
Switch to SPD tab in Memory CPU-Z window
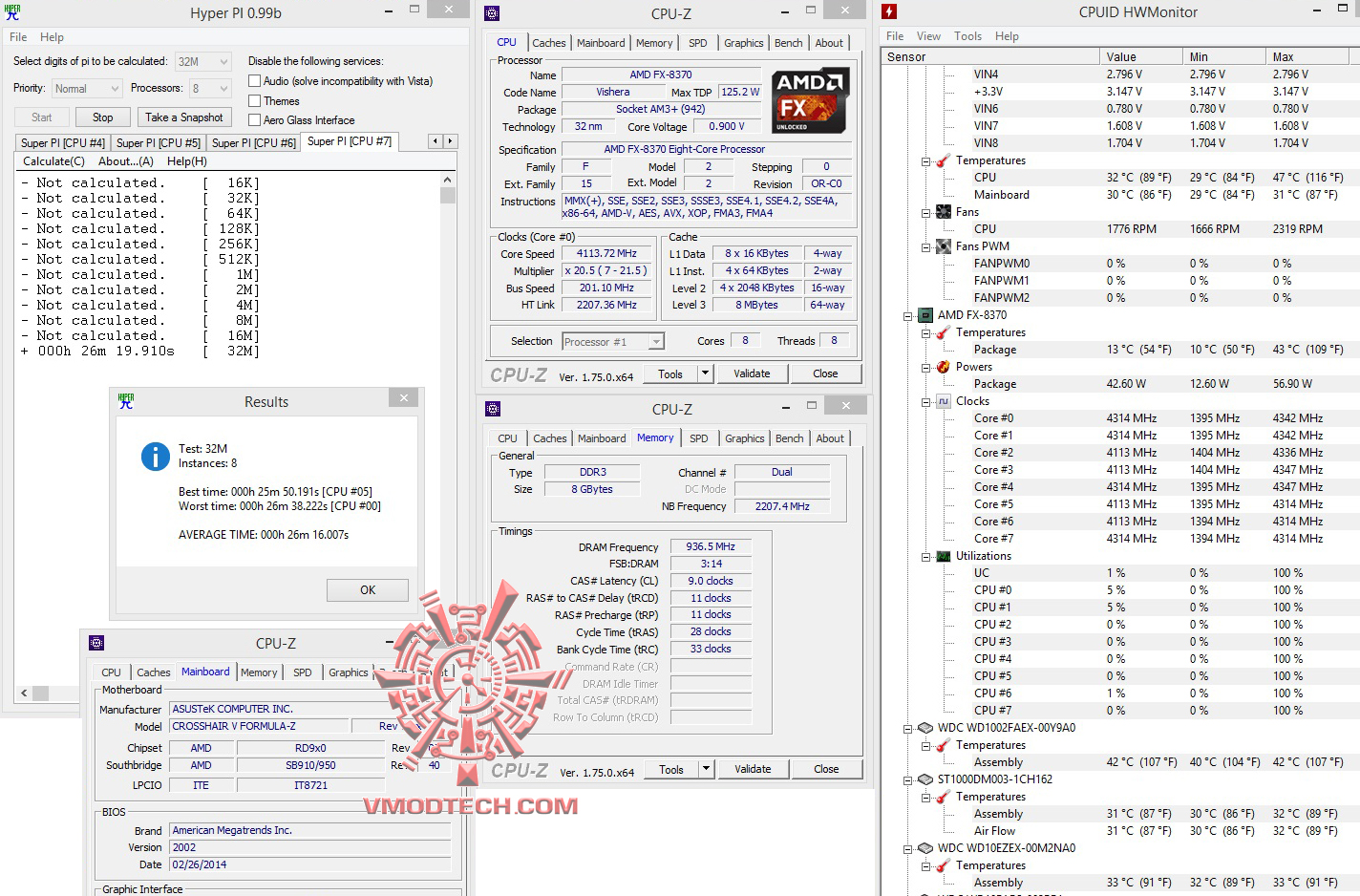click(x=699, y=438)
